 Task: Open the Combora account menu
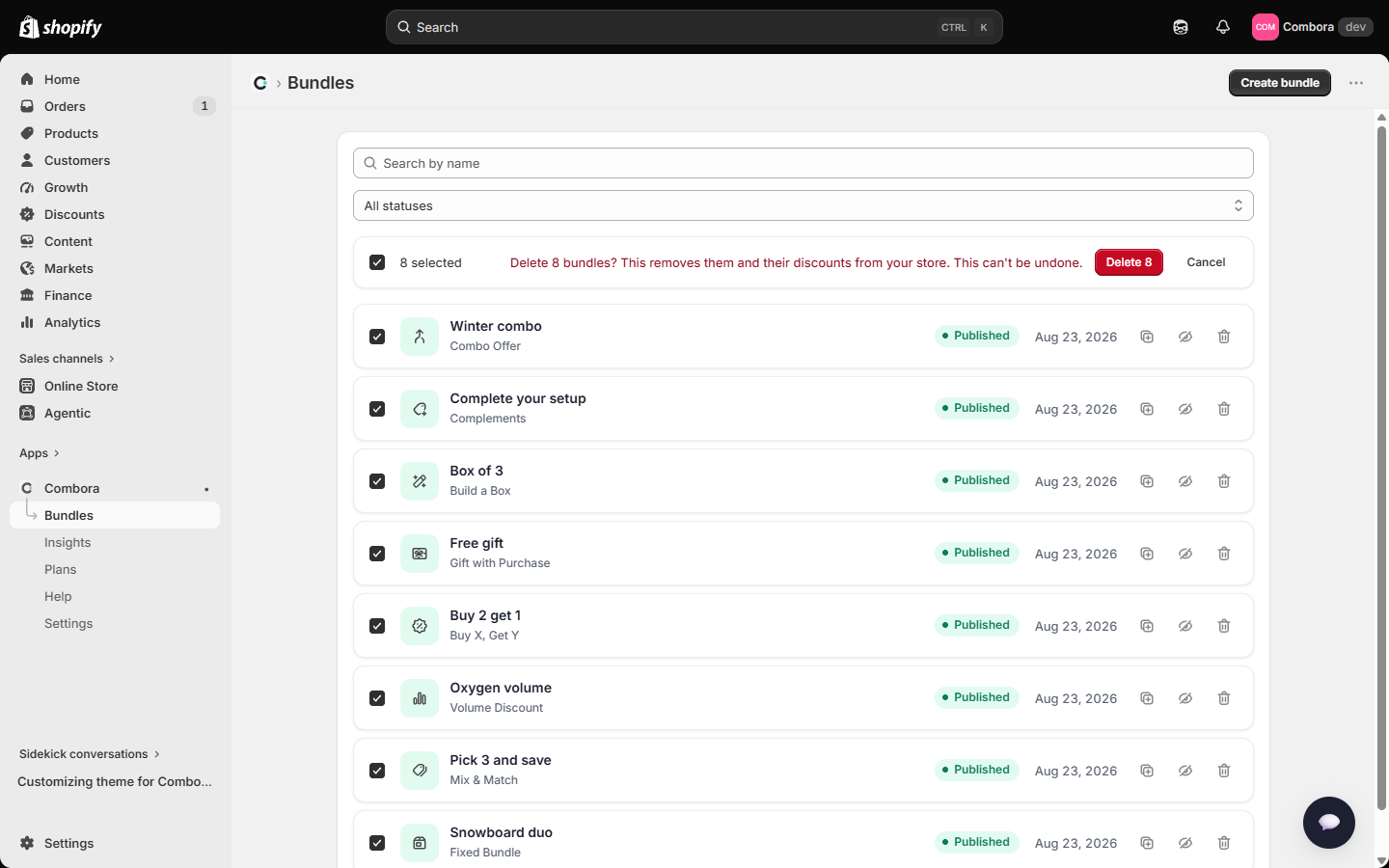click(x=1312, y=27)
